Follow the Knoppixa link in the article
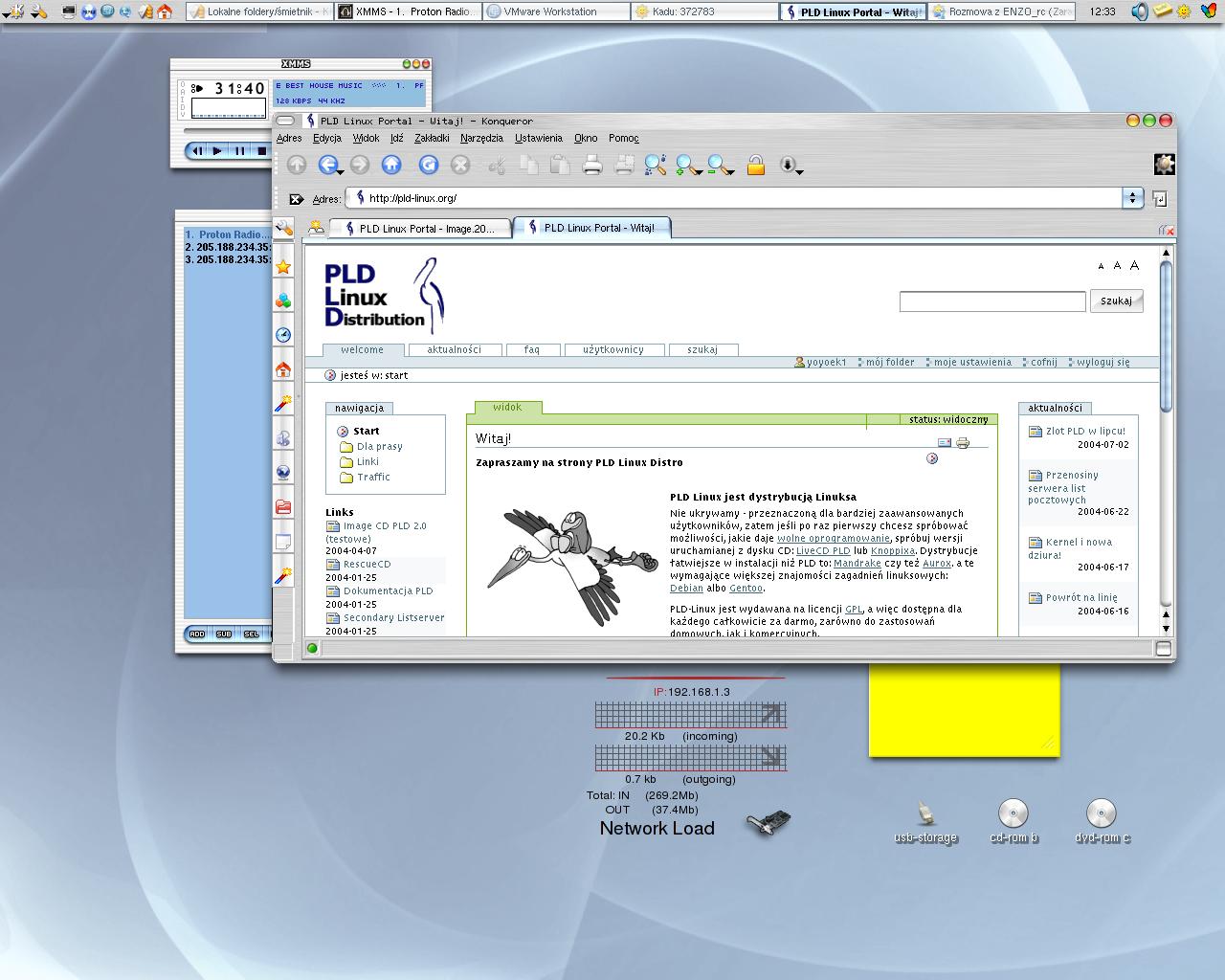This screenshot has width=1225, height=980. click(x=892, y=551)
